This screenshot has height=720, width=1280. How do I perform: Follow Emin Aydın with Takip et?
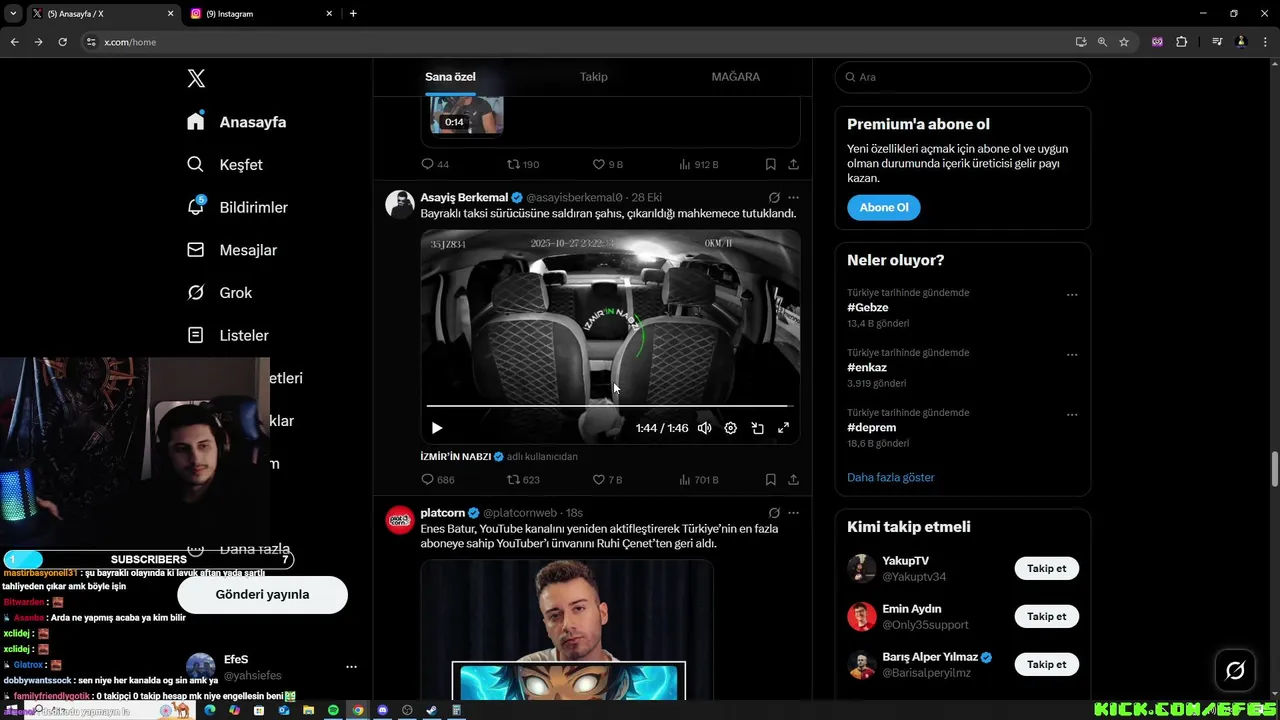1047,616
